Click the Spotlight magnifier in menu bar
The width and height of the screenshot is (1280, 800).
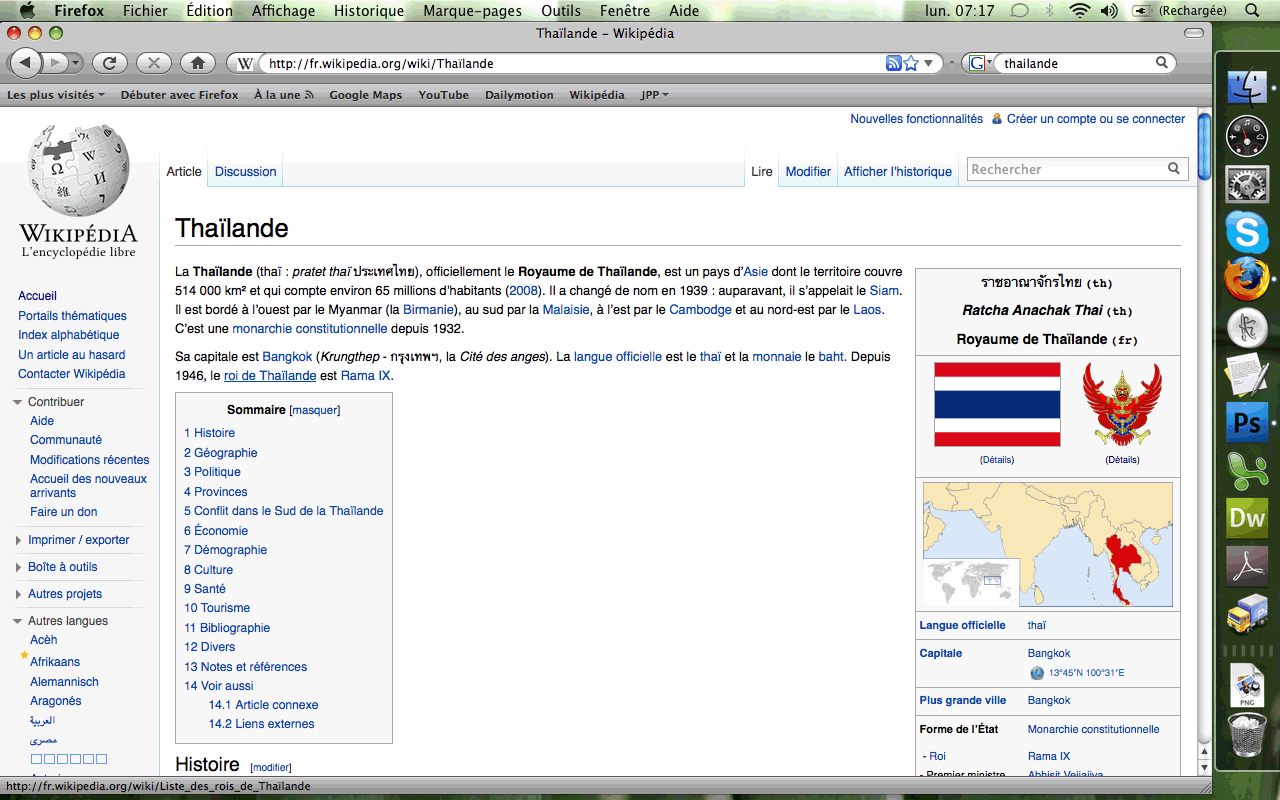[1252, 10]
